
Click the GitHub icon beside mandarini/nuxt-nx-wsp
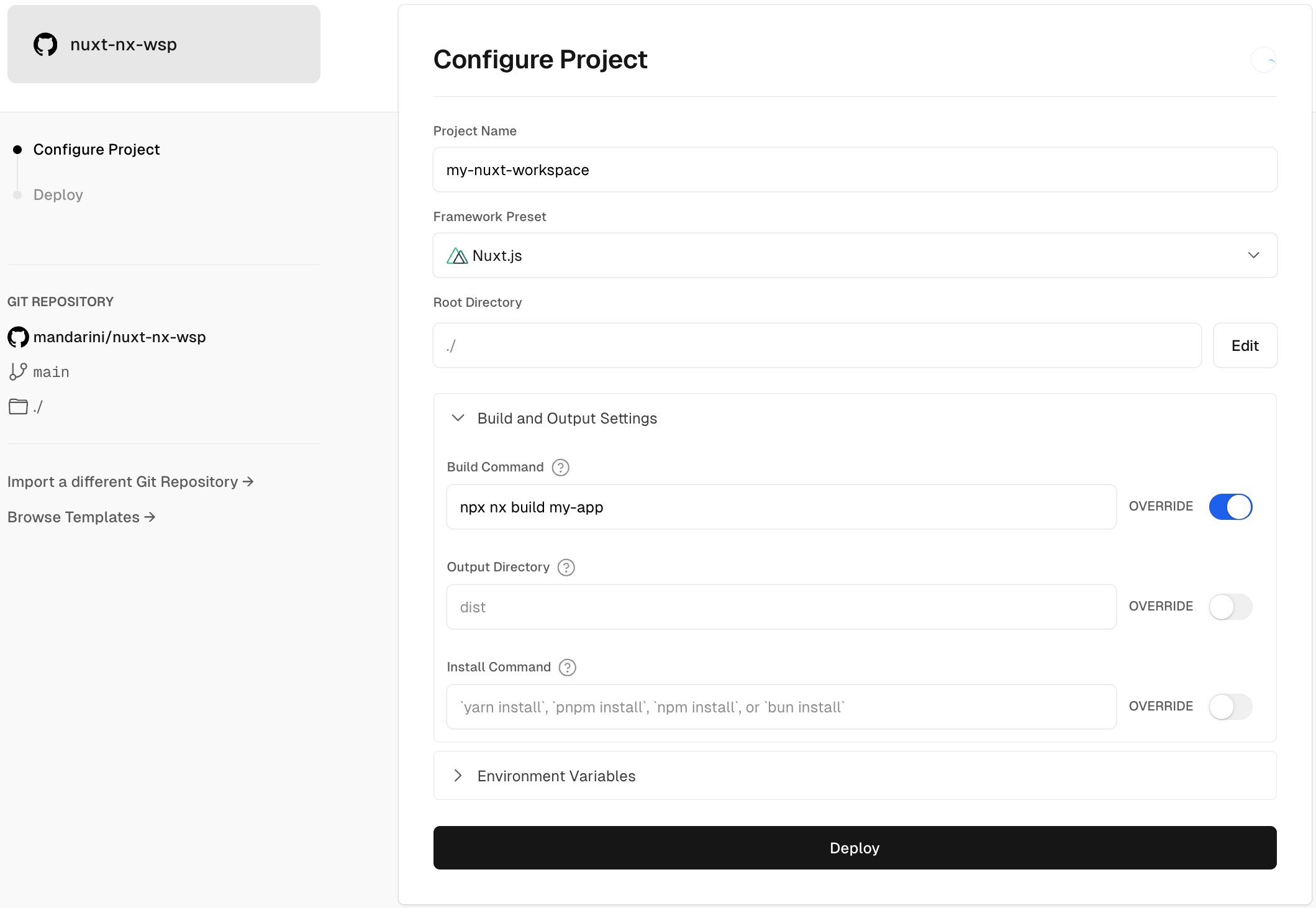(17, 337)
